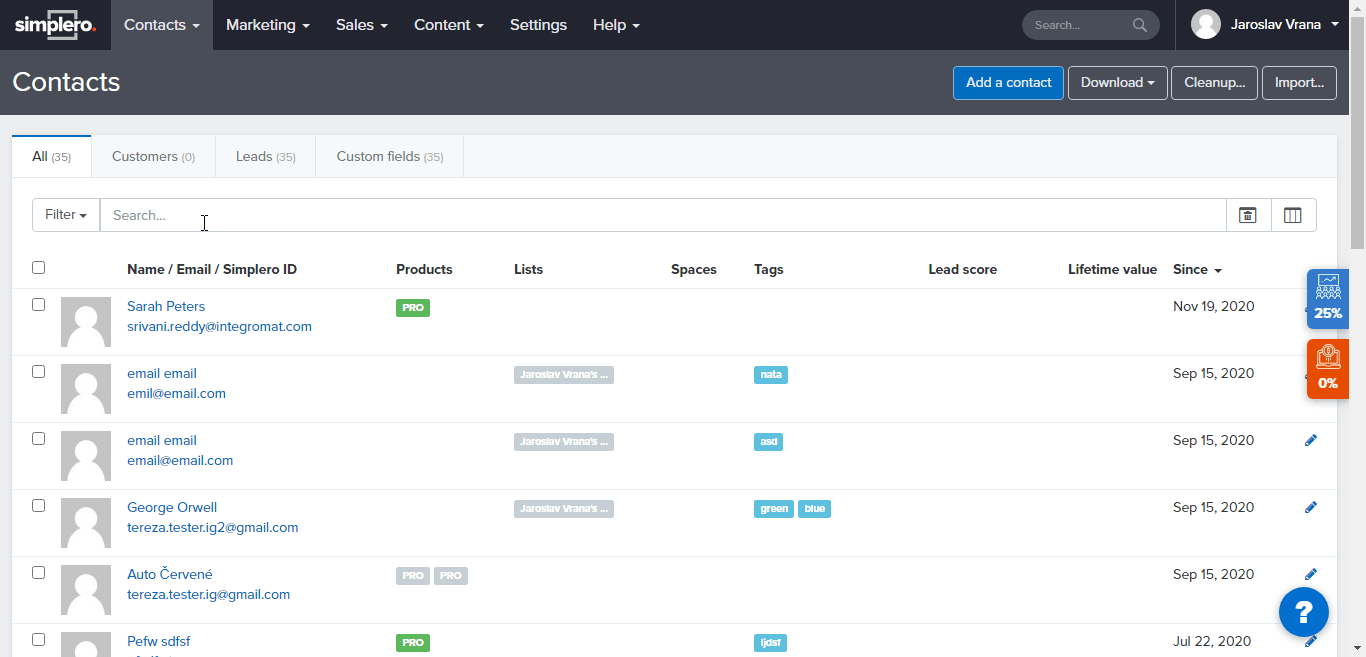
Task: Click the 'ljdsf' tag
Action: pyautogui.click(x=771, y=643)
